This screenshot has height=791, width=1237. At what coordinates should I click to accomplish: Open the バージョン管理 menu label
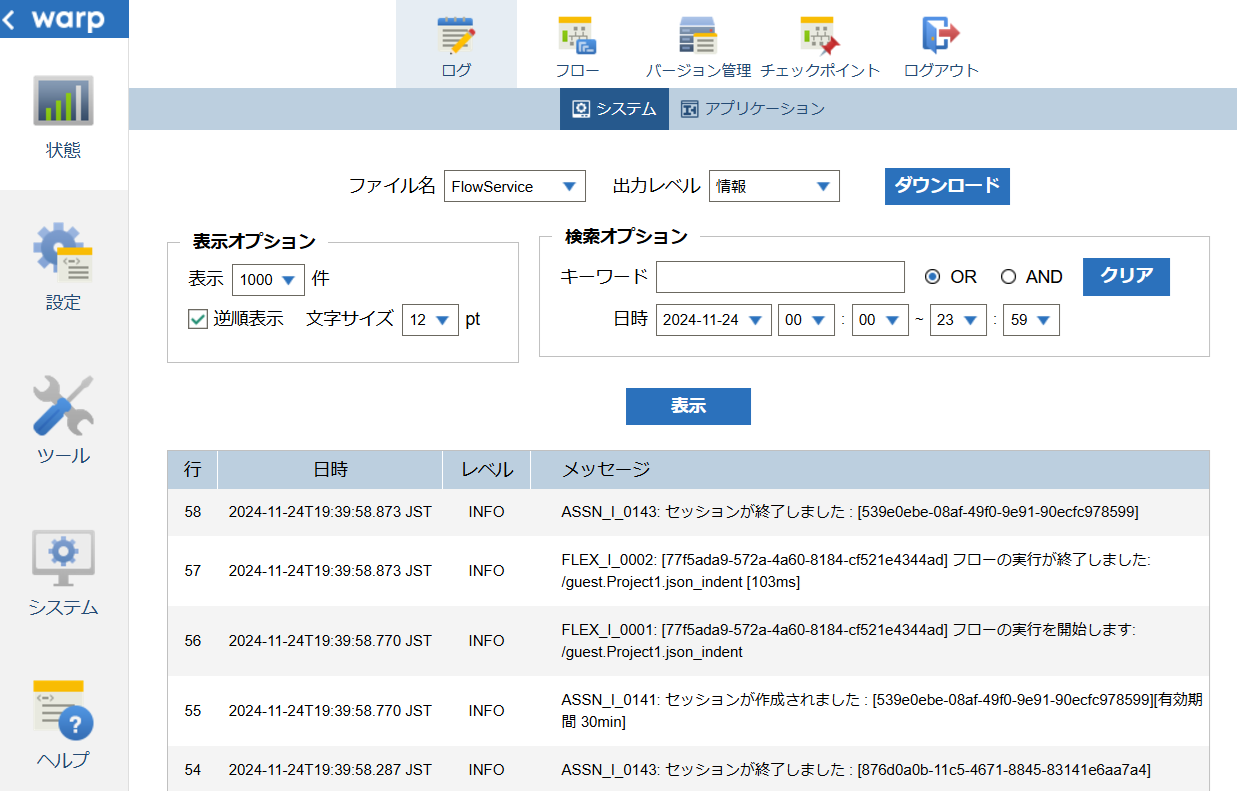(698, 71)
